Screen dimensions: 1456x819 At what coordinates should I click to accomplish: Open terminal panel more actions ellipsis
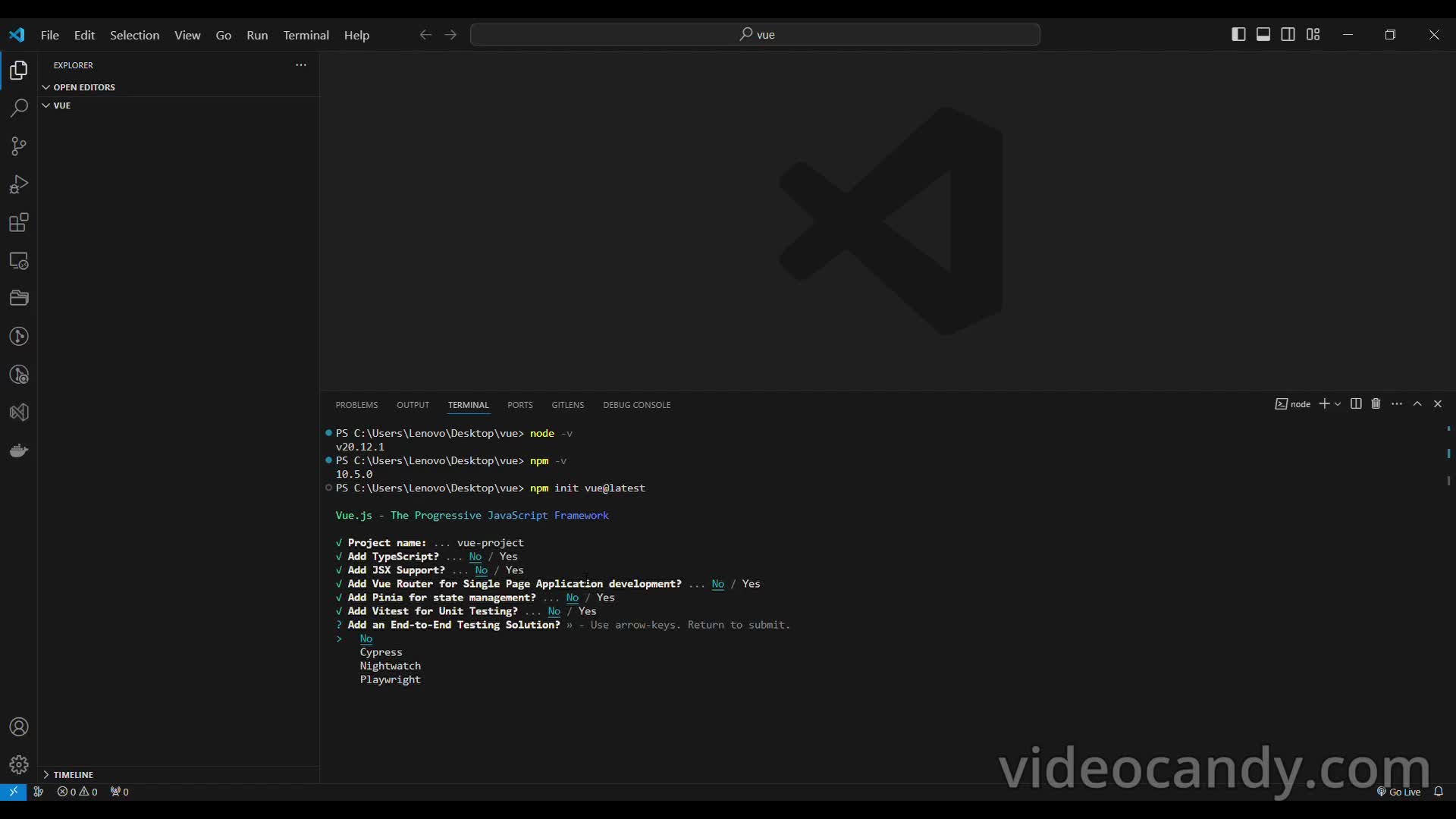pyautogui.click(x=1397, y=404)
